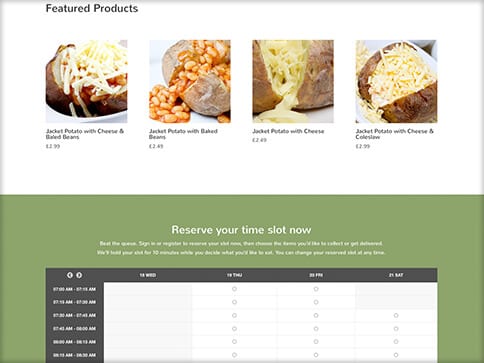Advance to next days using right arrow
Viewport: 484px width, 363px height.
click(x=79, y=275)
